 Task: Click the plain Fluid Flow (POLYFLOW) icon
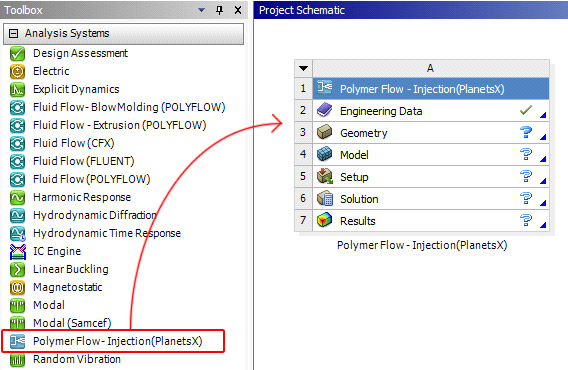coord(17,179)
